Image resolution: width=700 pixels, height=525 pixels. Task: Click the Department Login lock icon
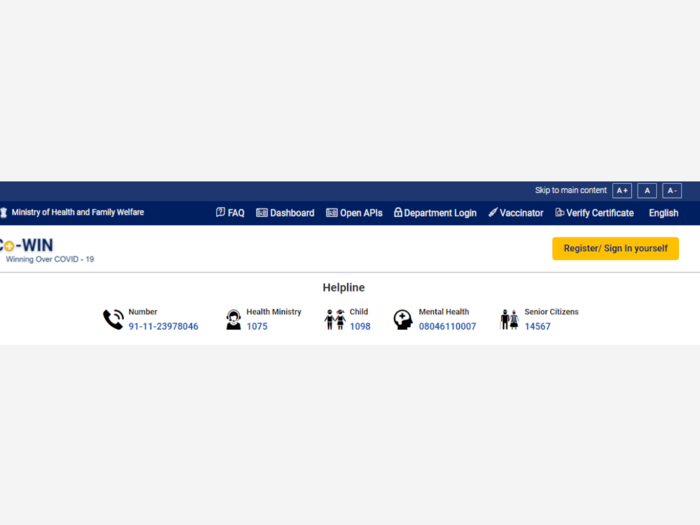coord(398,212)
